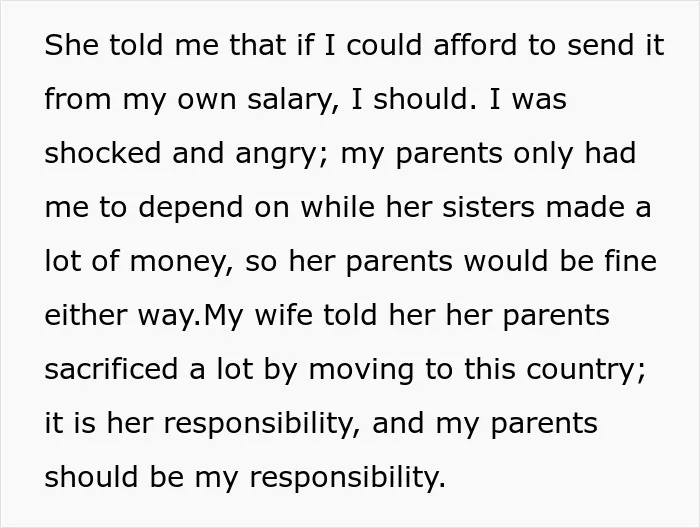Click the word "She" starting the paragraph

point(71,45)
